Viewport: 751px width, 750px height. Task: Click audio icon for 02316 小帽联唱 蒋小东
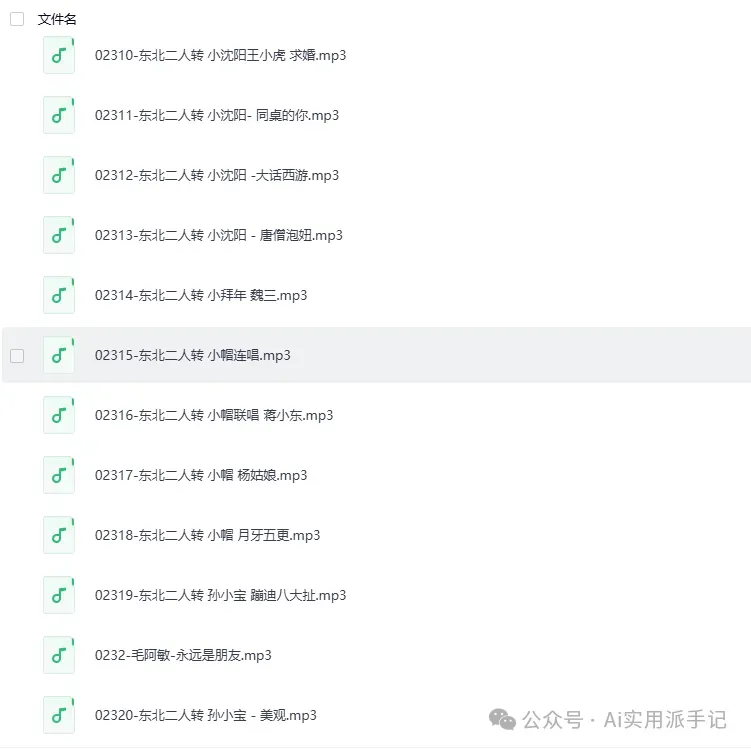coord(59,415)
